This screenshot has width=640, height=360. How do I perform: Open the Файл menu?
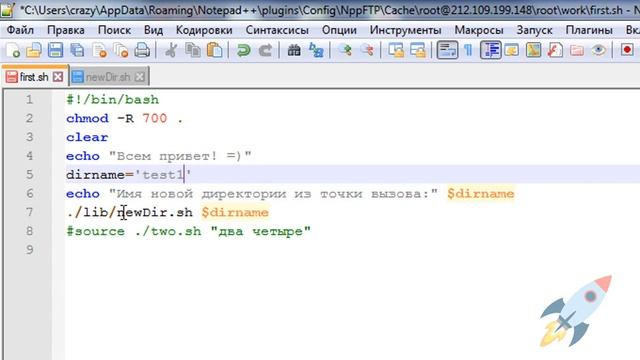[20, 30]
